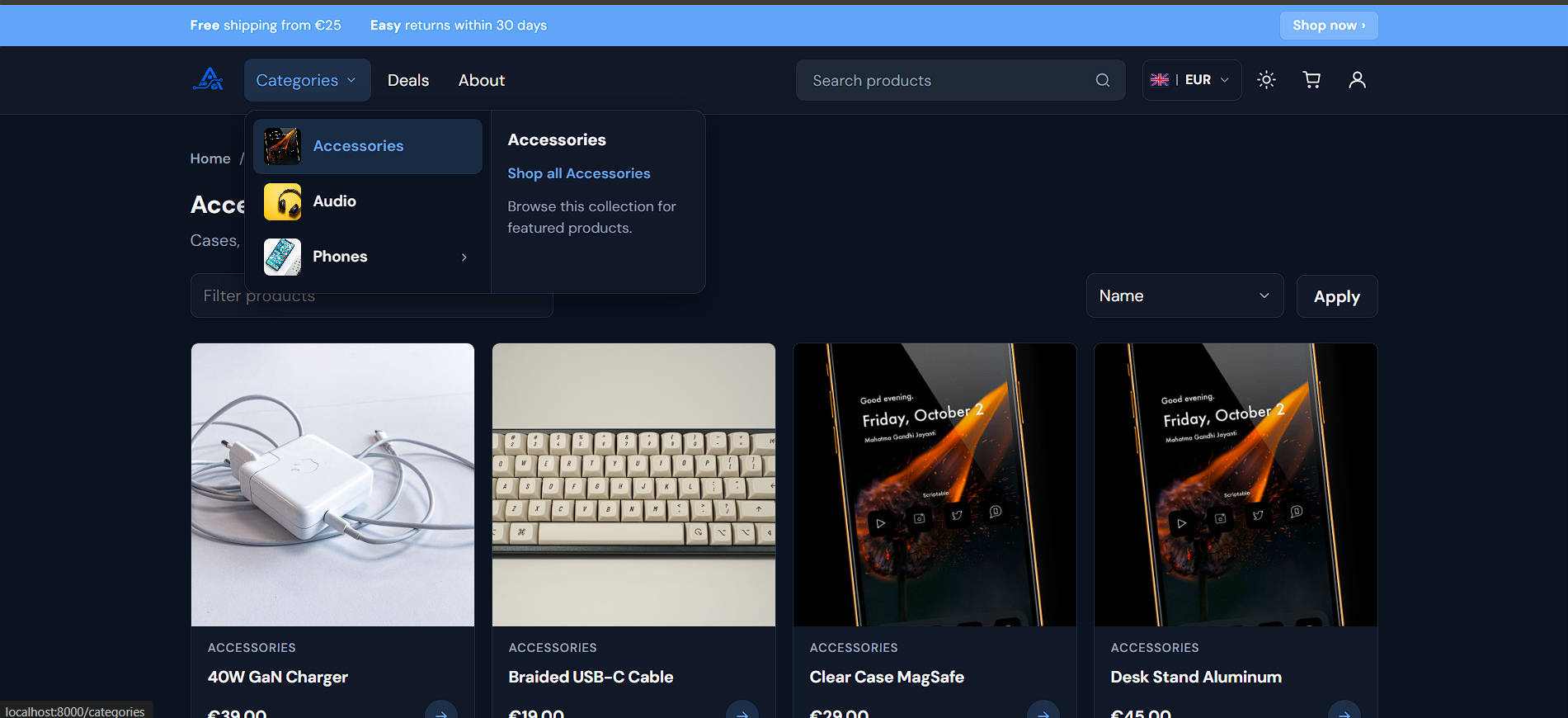Click the site logo icon
Viewport: 1568px width, 718px height.
[208, 79]
